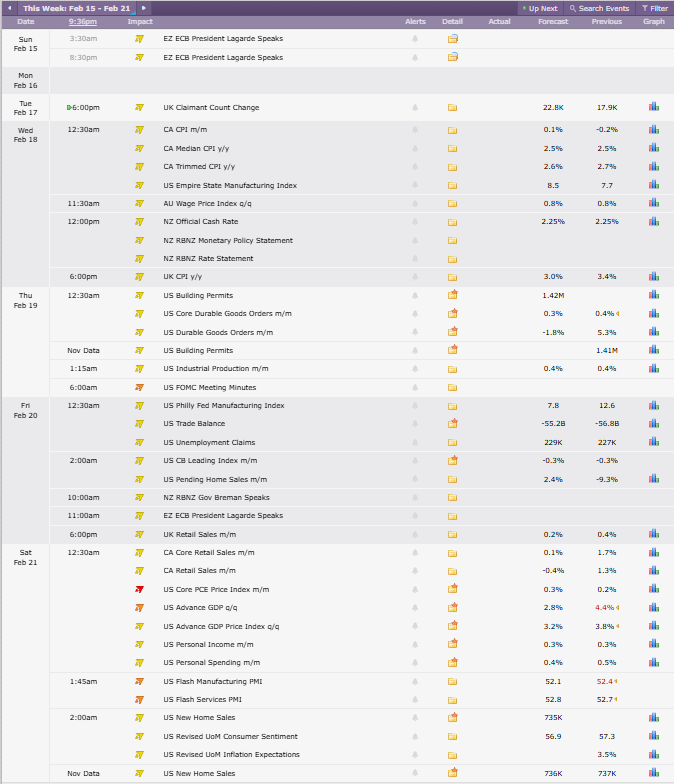The width and height of the screenshot is (674, 784).
Task: Open graph for NZ Official Cash Rate
Action: (654, 222)
